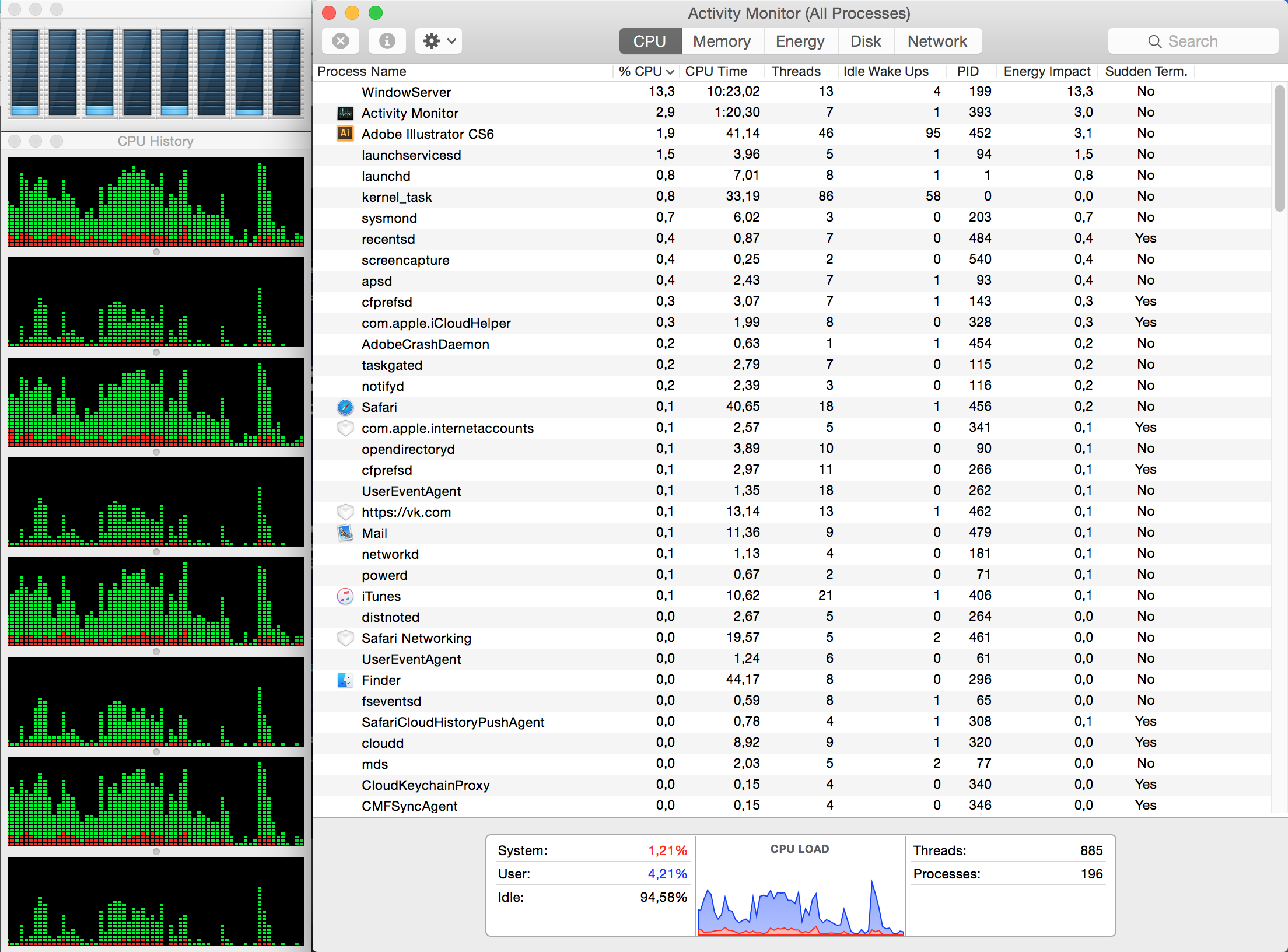Select the distnoted process row
The image size is (1288, 952).
792,617
